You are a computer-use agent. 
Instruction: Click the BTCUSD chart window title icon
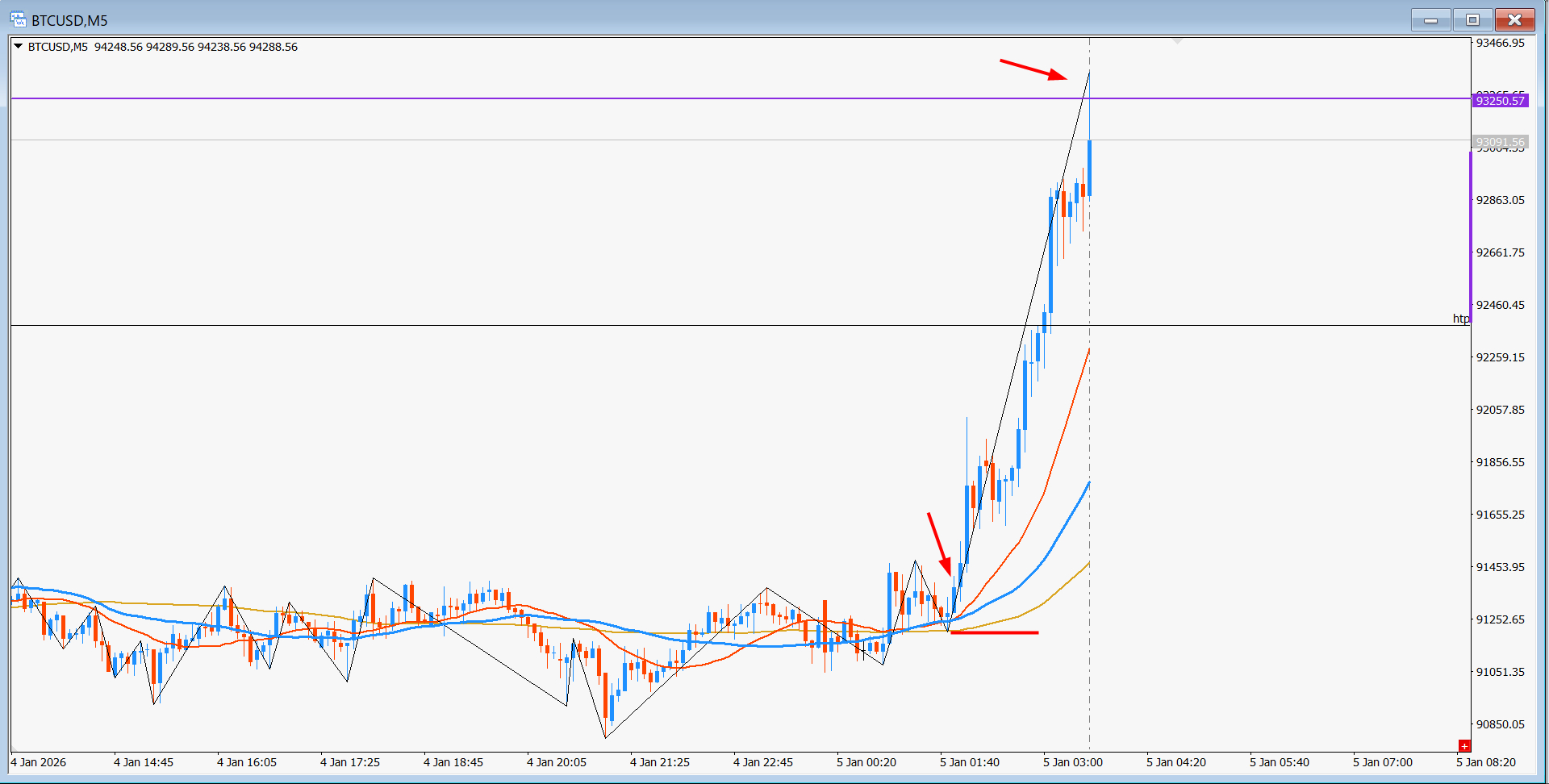18,19
